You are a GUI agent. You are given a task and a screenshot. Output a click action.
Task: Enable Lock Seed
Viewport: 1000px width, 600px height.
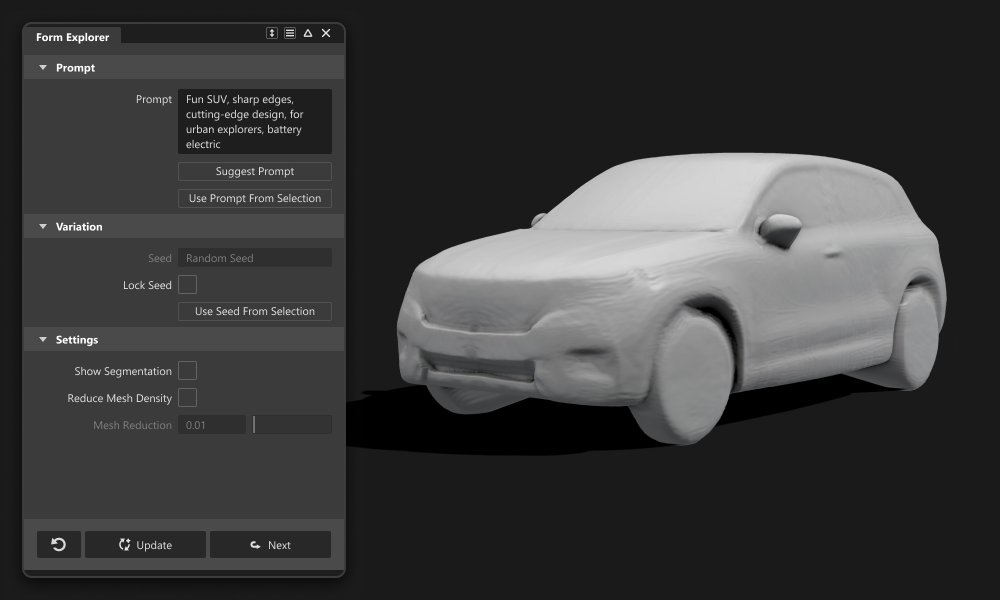pos(189,284)
